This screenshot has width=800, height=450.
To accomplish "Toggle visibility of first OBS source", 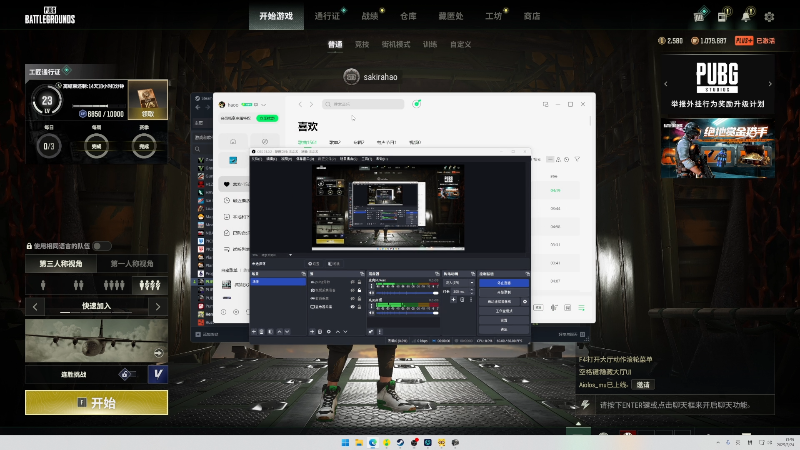I will pyautogui.click(x=352, y=282).
